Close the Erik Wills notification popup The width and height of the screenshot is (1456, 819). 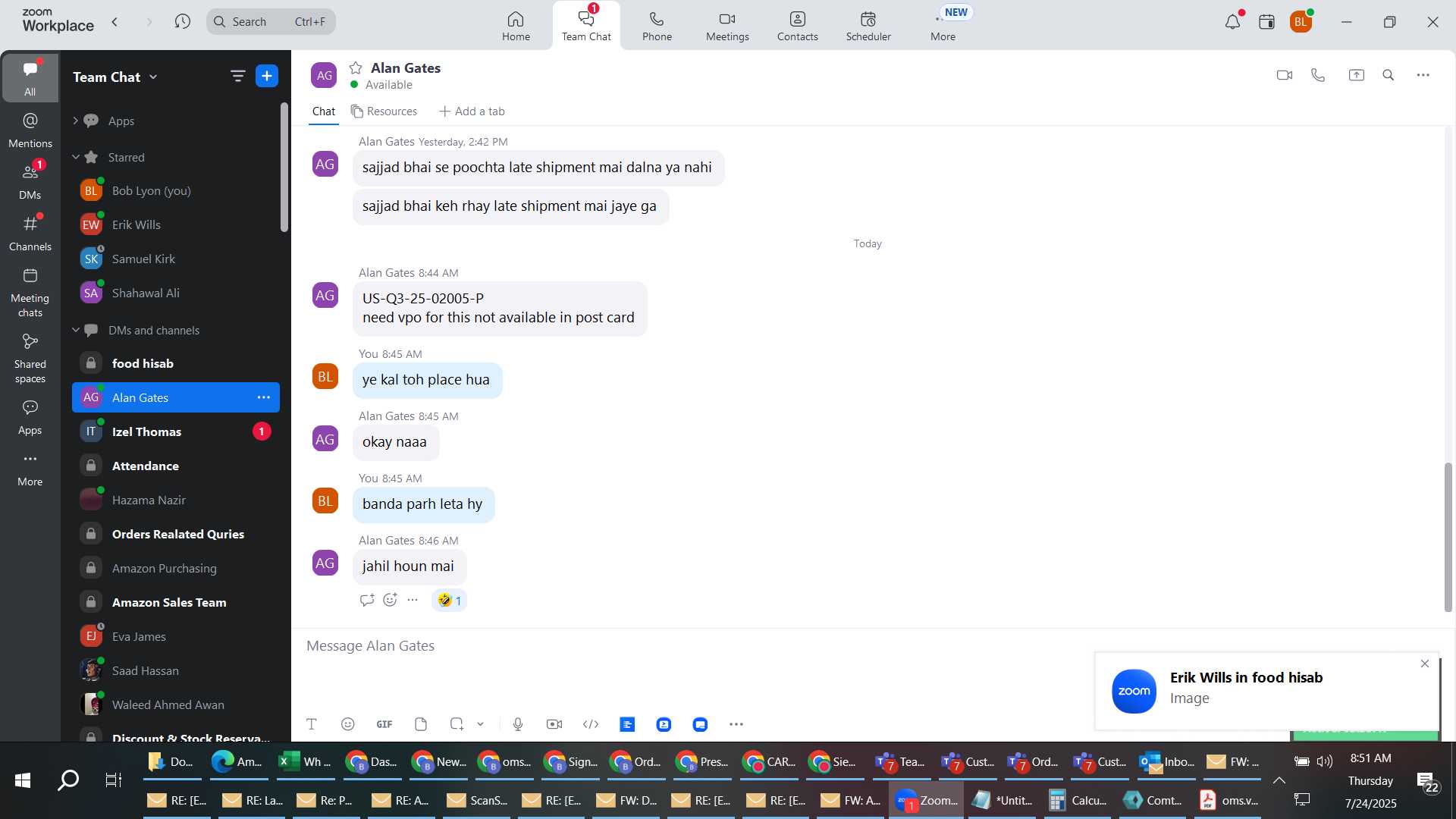(1424, 664)
